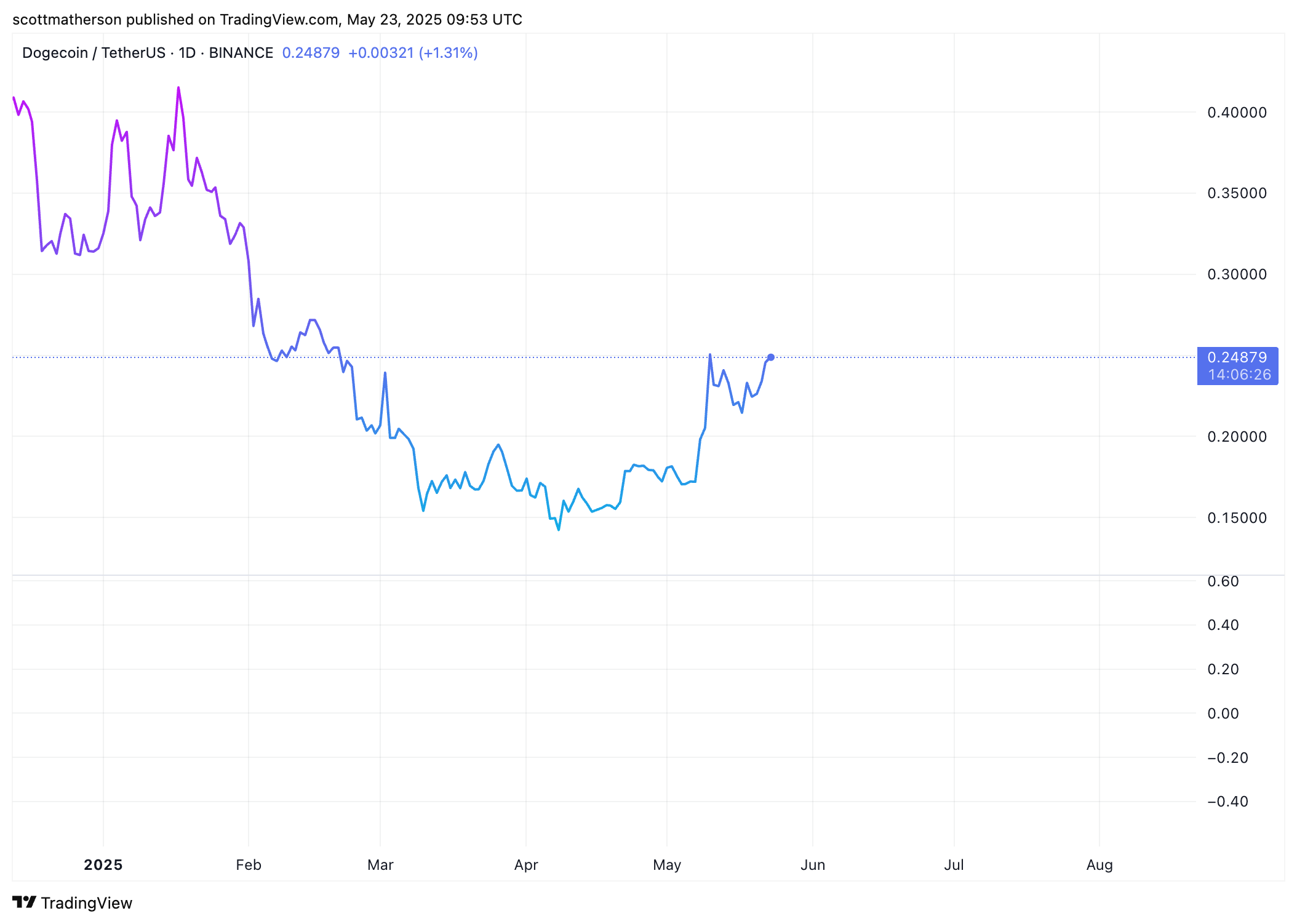Click the +0.00321 (+1.31%) change value

point(413,53)
